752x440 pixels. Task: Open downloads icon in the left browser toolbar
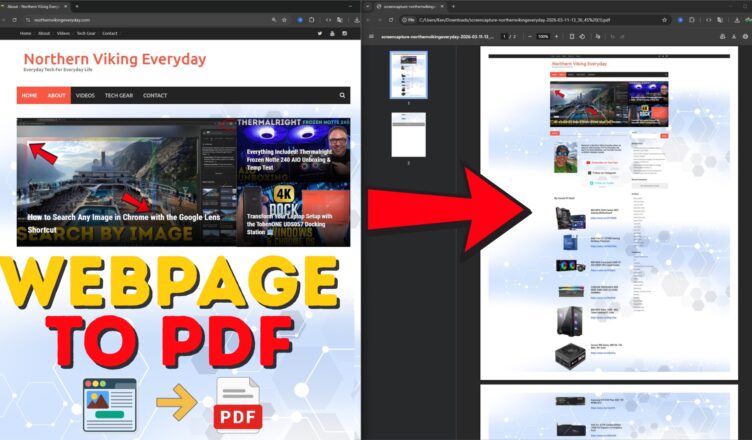click(356, 20)
